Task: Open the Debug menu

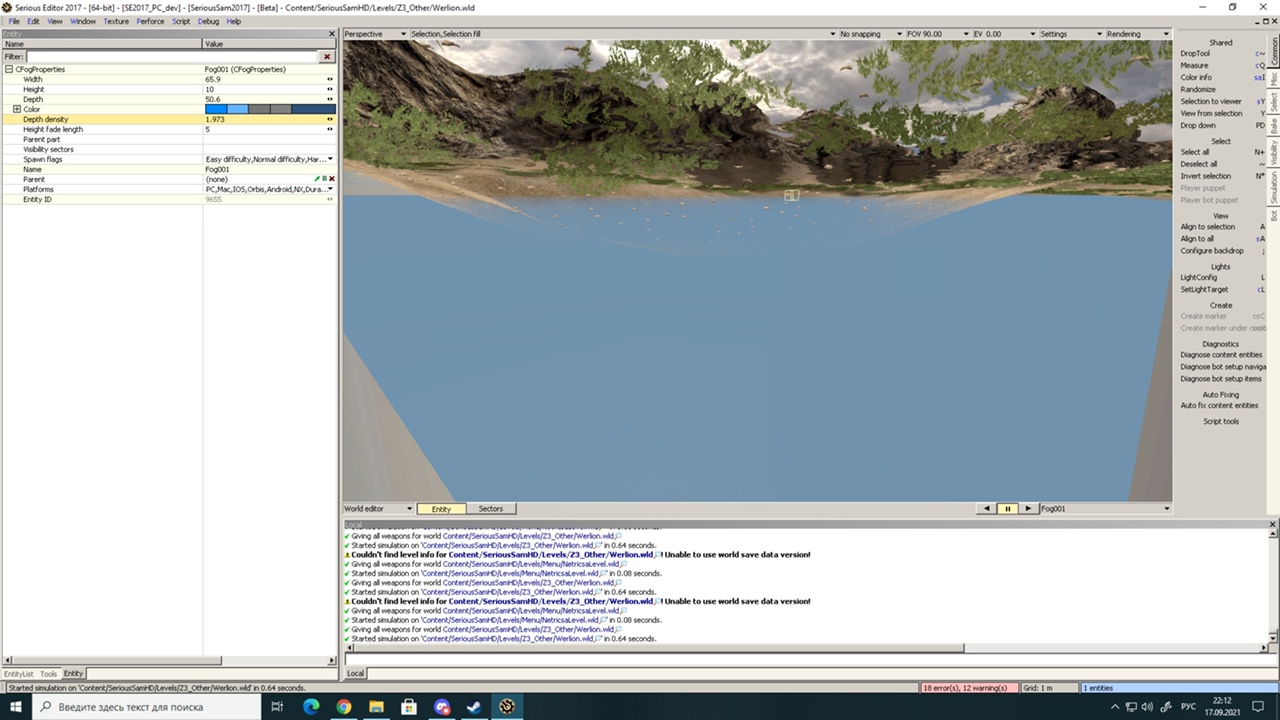Action: [x=208, y=21]
